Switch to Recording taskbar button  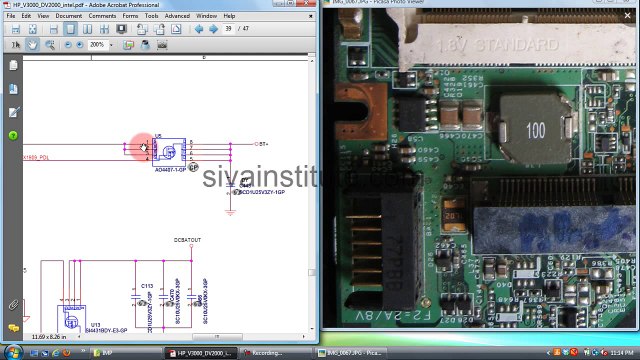coord(278,353)
